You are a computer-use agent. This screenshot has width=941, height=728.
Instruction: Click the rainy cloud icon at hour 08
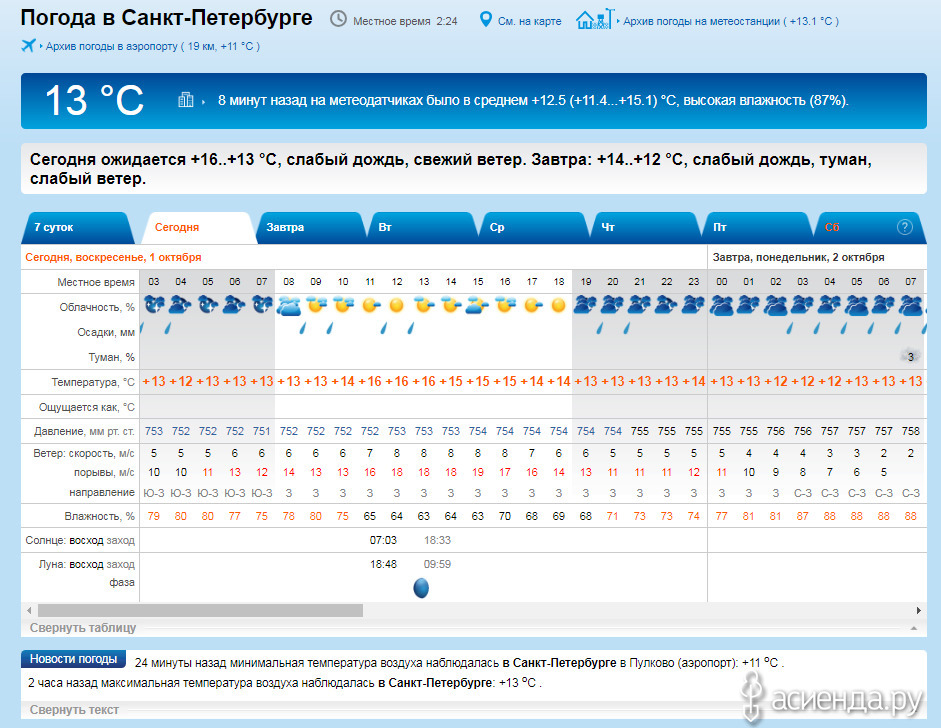288,304
